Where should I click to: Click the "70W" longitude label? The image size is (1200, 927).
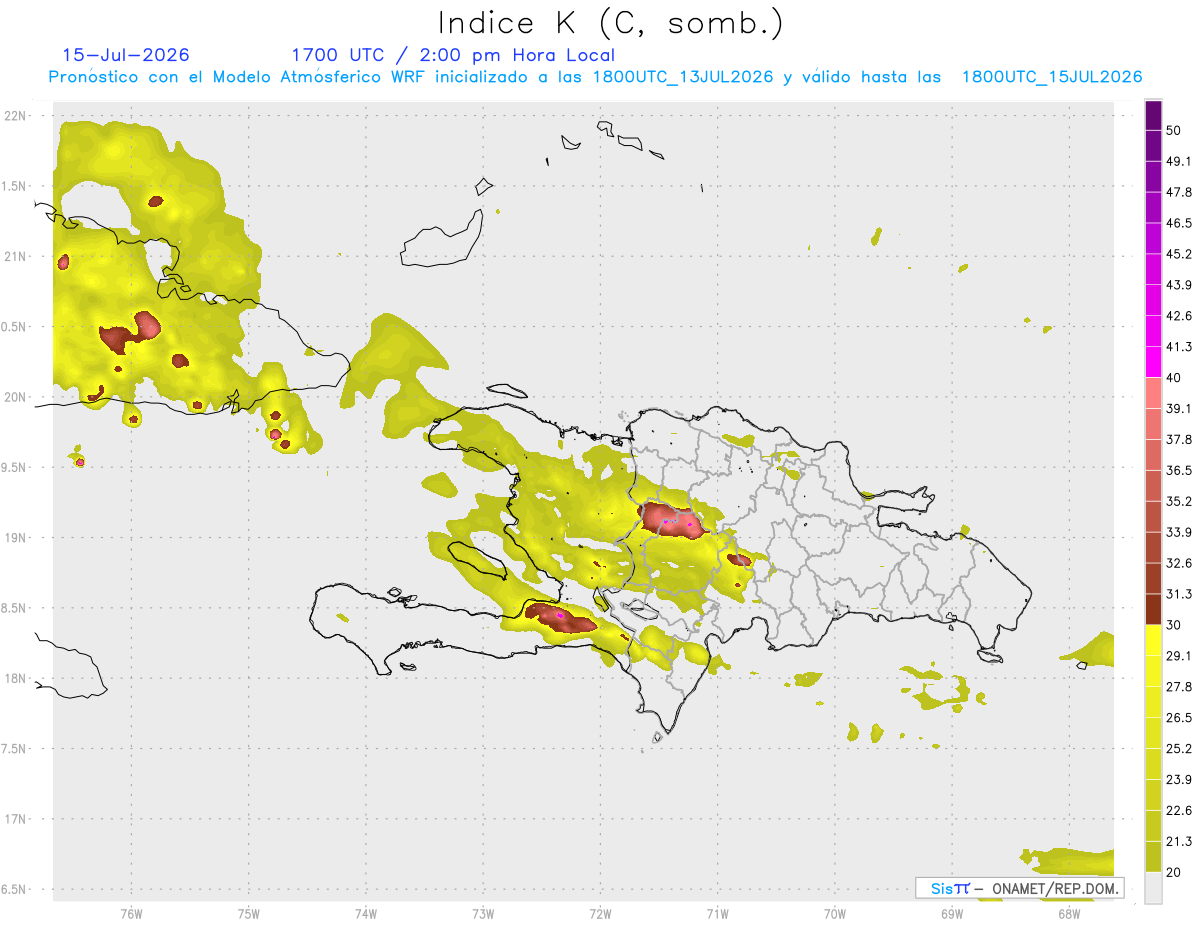(x=835, y=912)
